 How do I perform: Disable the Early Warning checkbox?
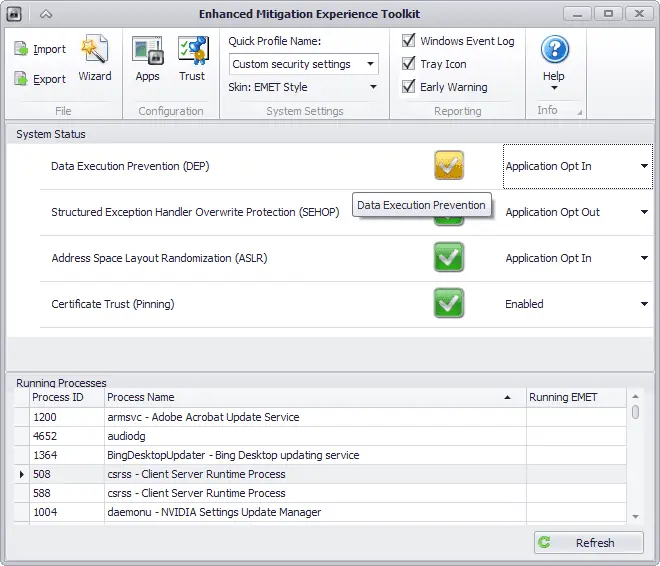pyautogui.click(x=409, y=87)
